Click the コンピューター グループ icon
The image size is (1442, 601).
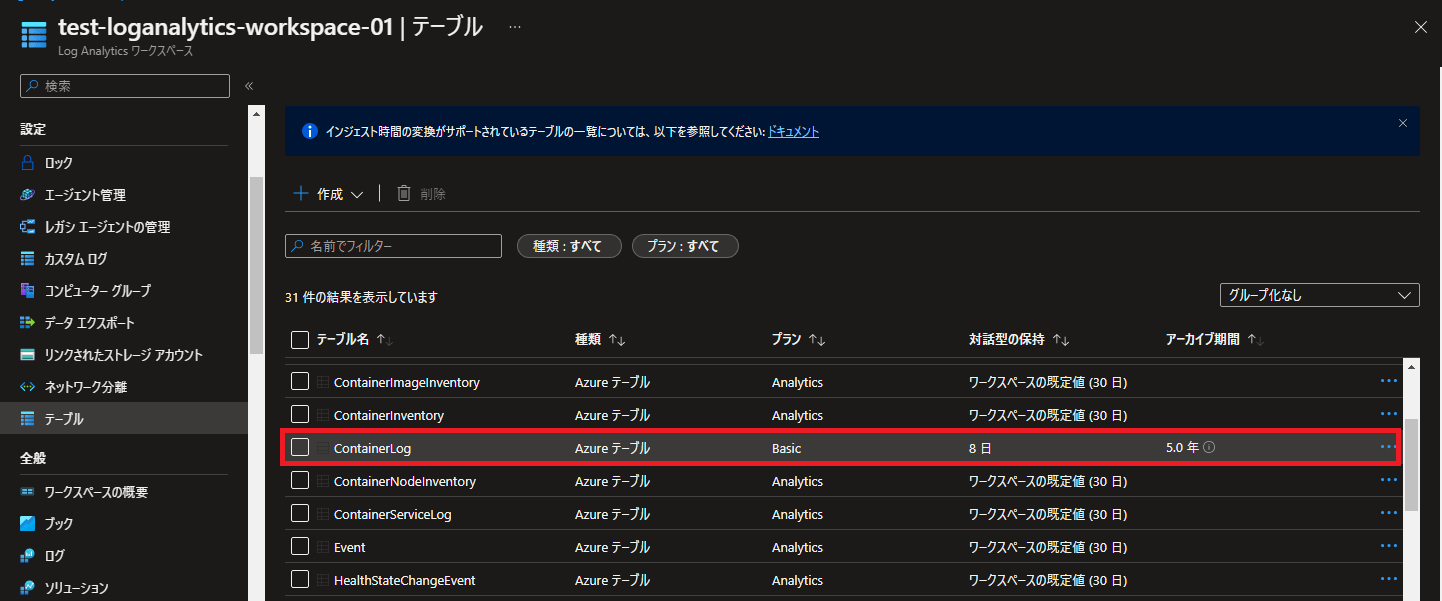pyautogui.click(x=28, y=291)
